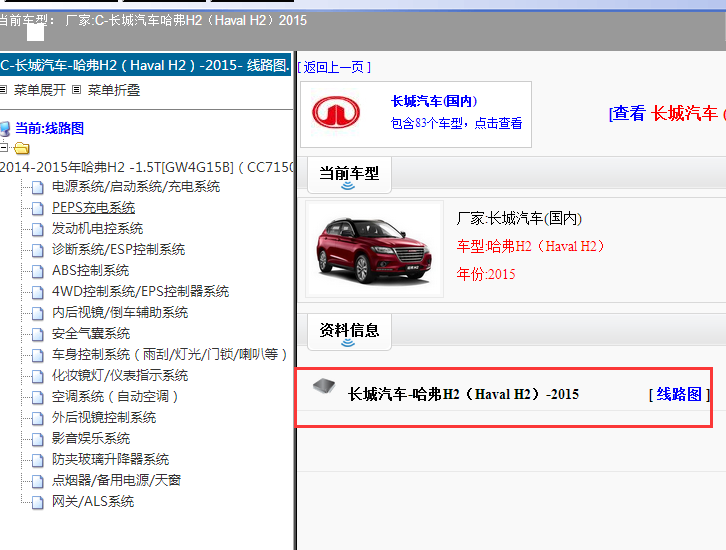Click the folder icon in the tree
This screenshot has width=726, height=550.
tap(21, 148)
